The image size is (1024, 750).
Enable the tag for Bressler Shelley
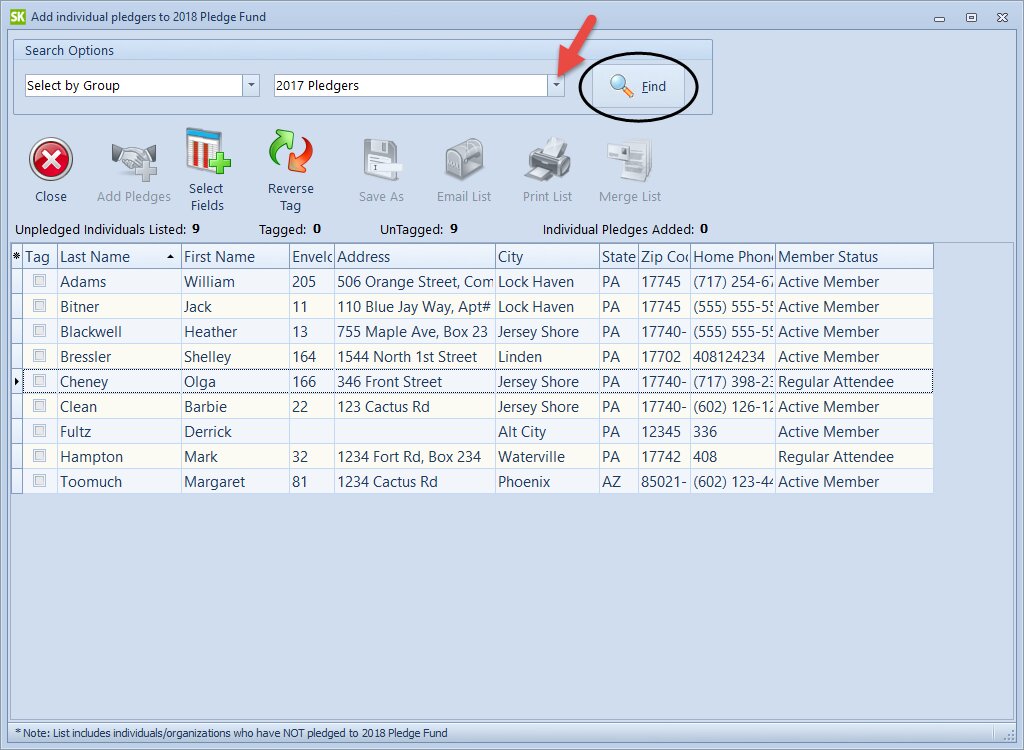pyautogui.click(x=40, y=356)
